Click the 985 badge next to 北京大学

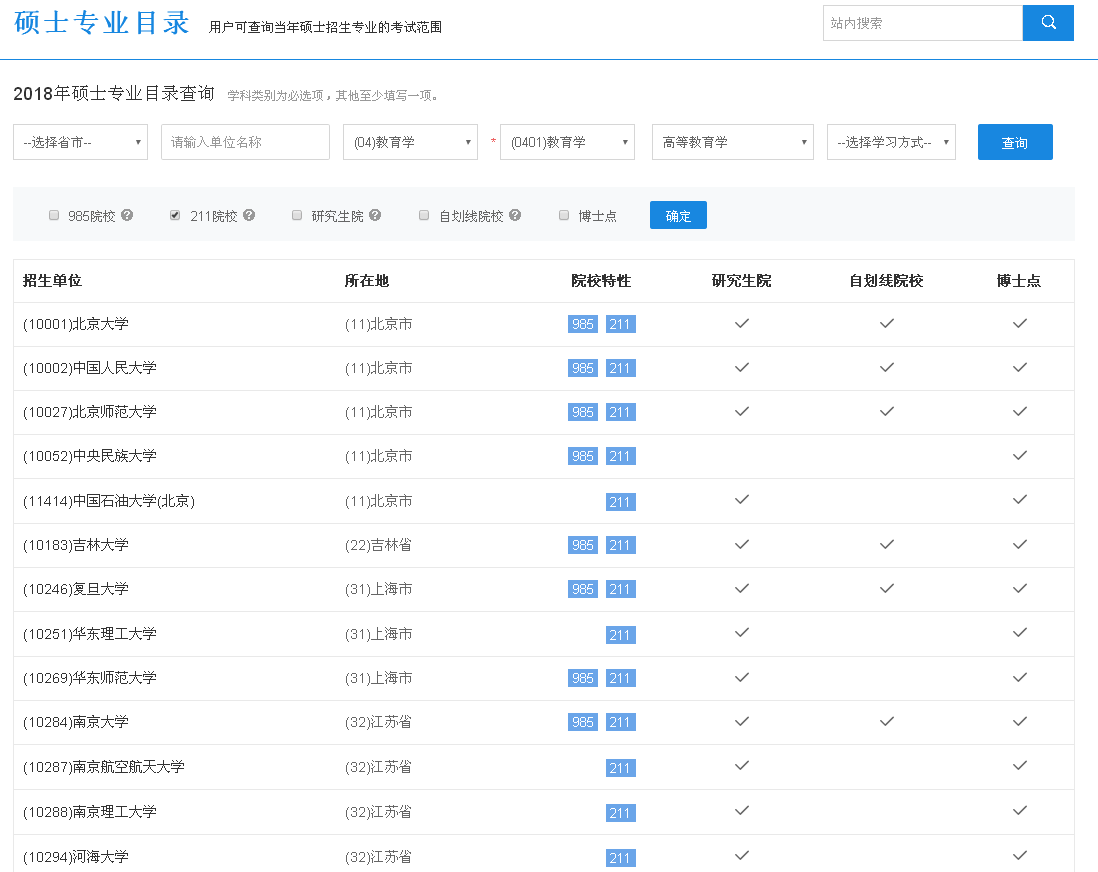coord(582,323)
